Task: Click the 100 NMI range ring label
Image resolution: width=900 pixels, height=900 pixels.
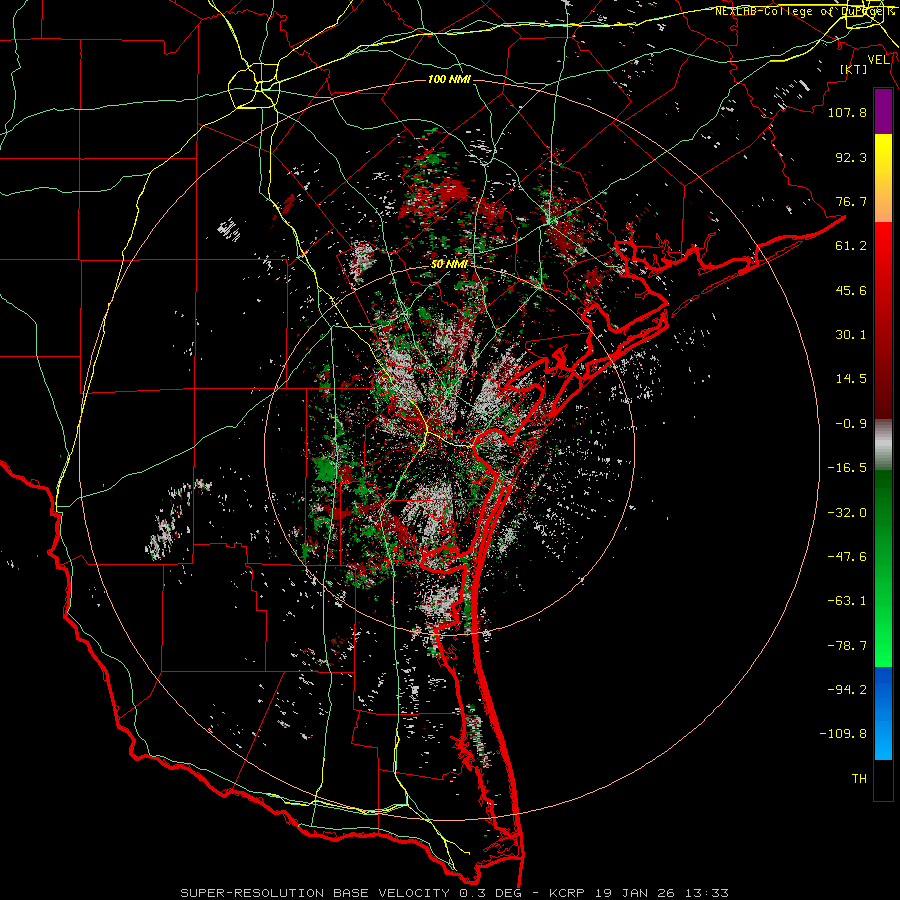Action: pos(449,79)
